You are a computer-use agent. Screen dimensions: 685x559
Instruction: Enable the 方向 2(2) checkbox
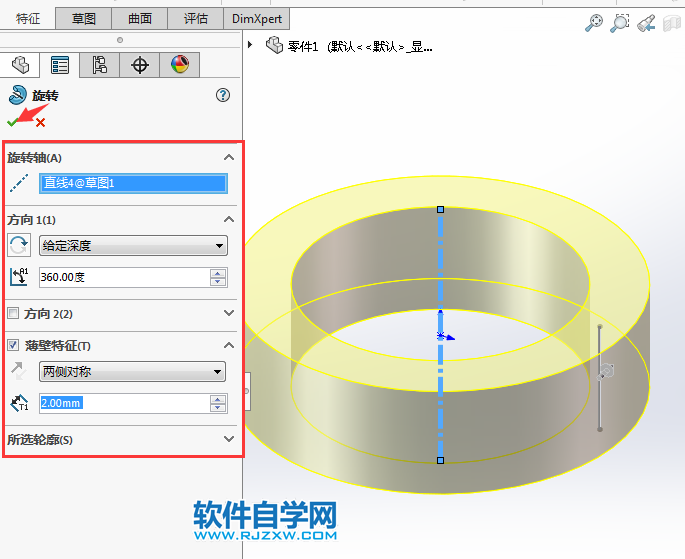pos(13,313)
